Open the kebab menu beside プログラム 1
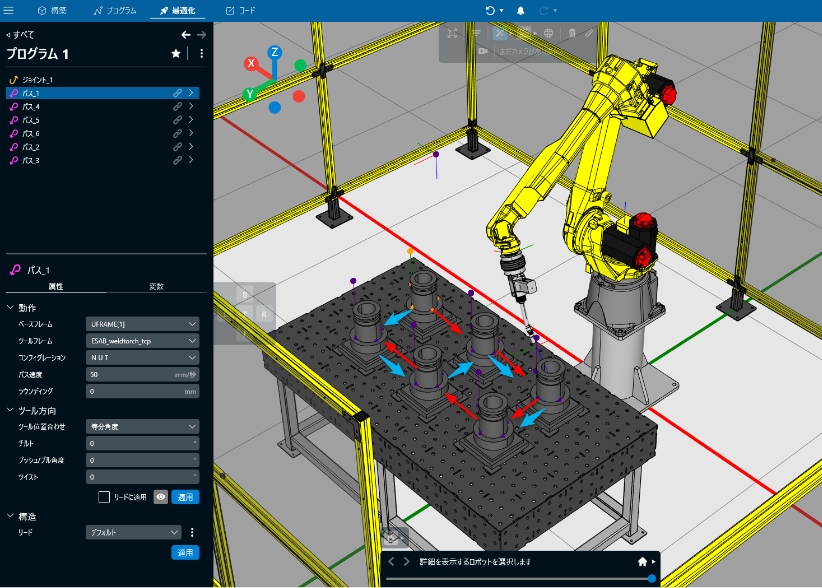 tap(200, 54)
